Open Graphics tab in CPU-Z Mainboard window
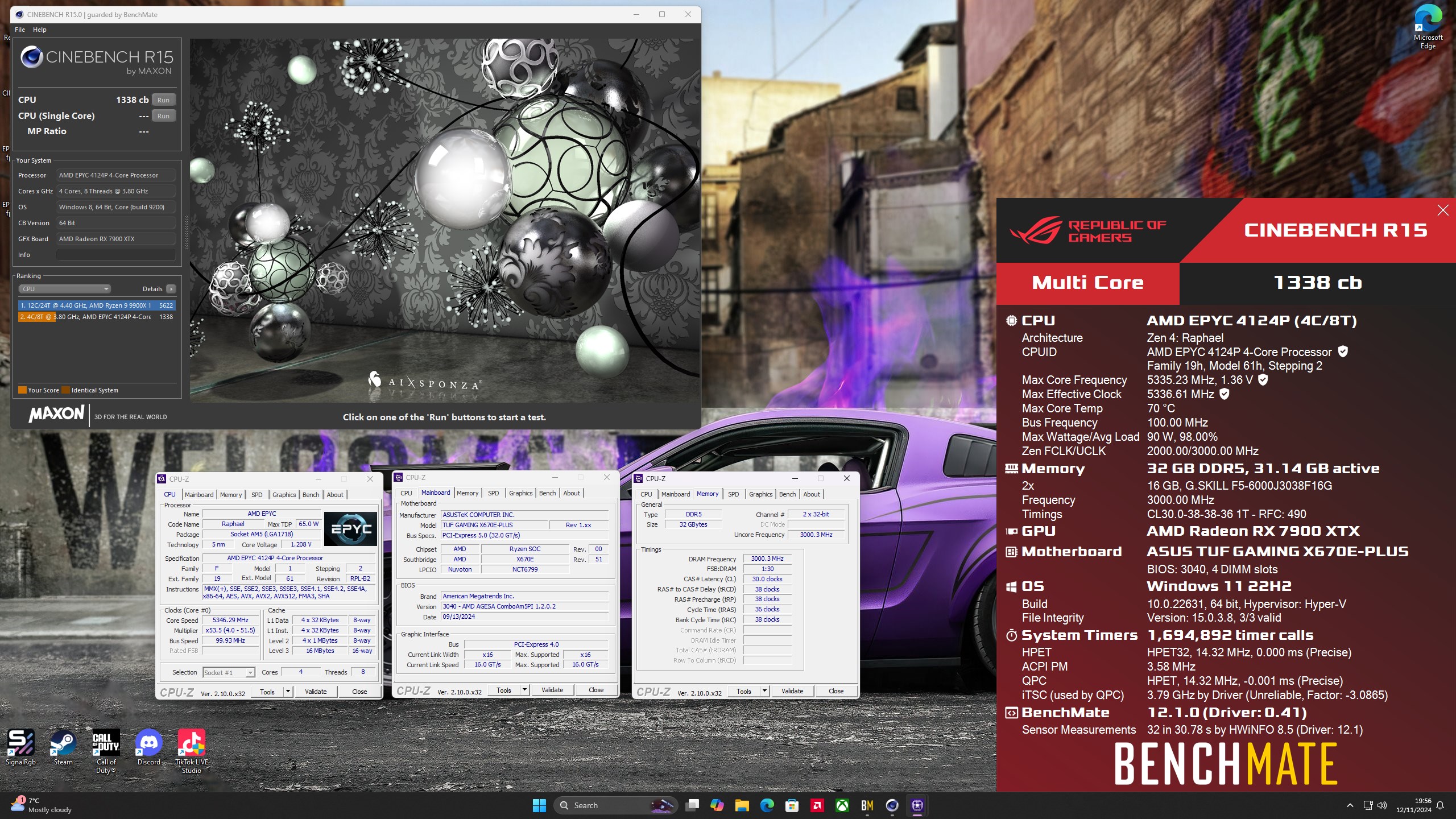Image resolution: width=1456 pixels, height=819 pixels. click(x=520, y=493)
